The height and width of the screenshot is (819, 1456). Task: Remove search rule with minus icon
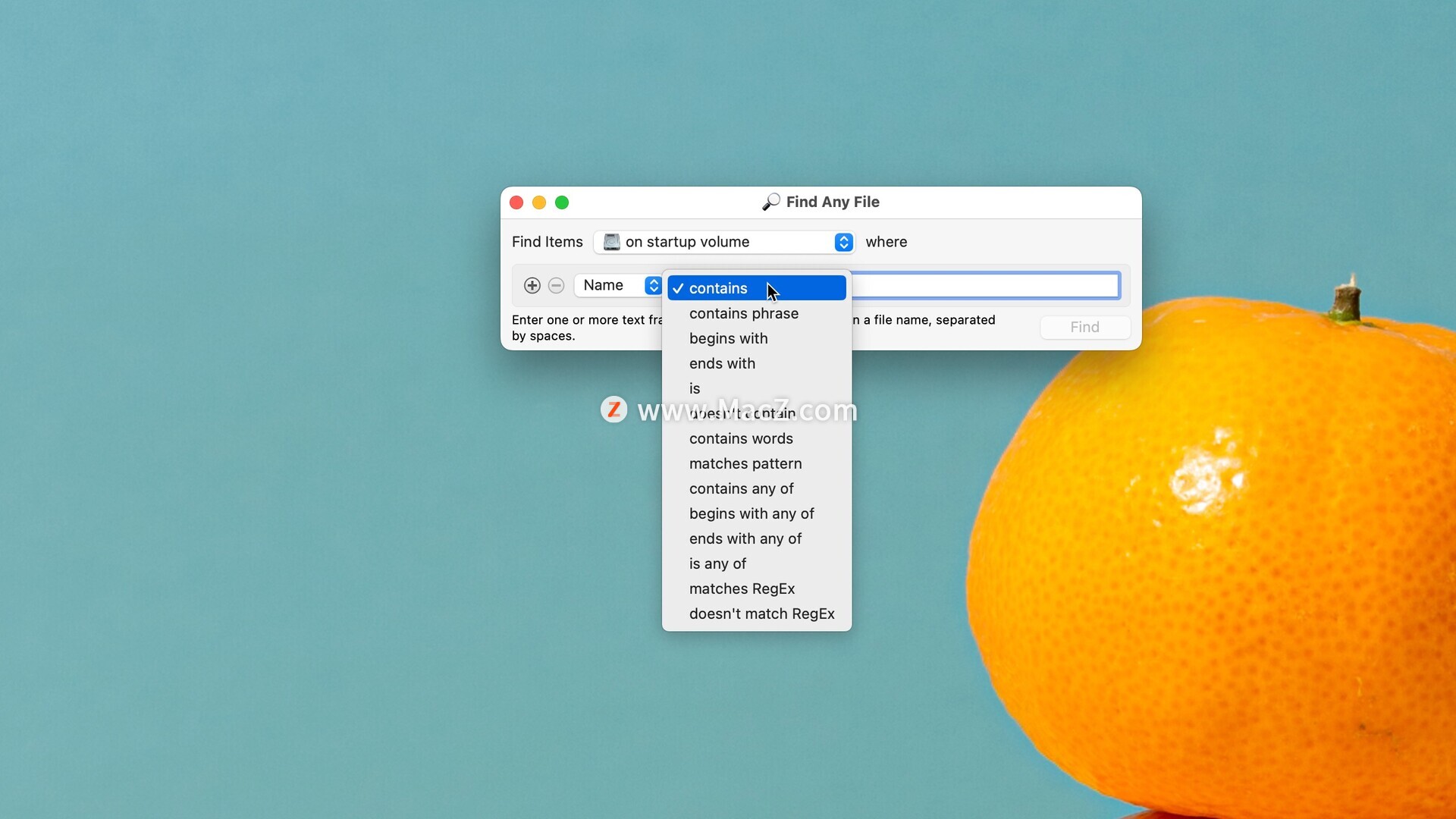556,286
